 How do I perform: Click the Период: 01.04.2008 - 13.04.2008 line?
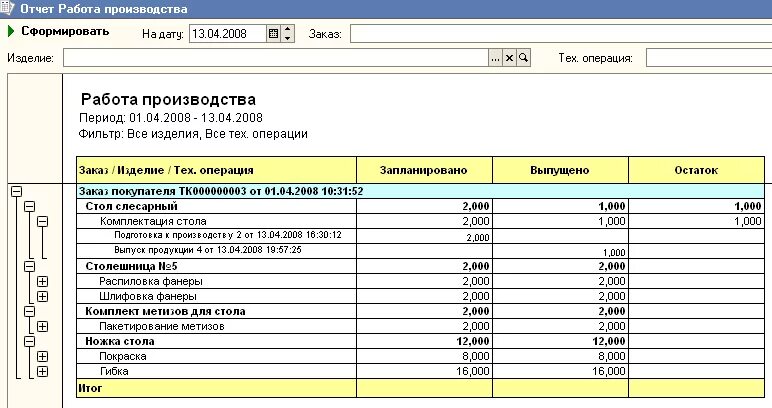(x=171, y=118)
